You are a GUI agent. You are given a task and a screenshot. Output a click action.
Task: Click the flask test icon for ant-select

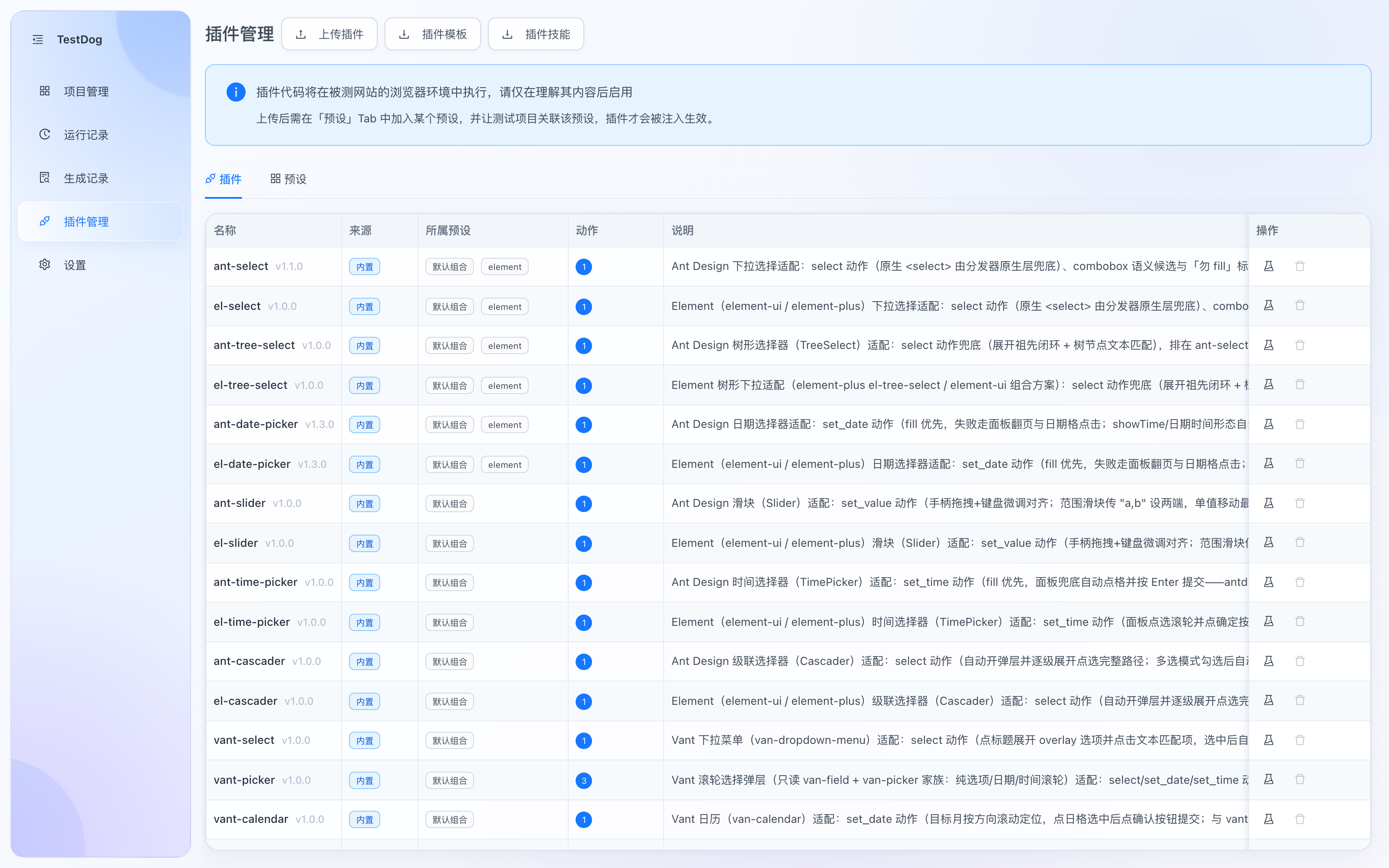pyautogui.click(x=1268, y=266)
